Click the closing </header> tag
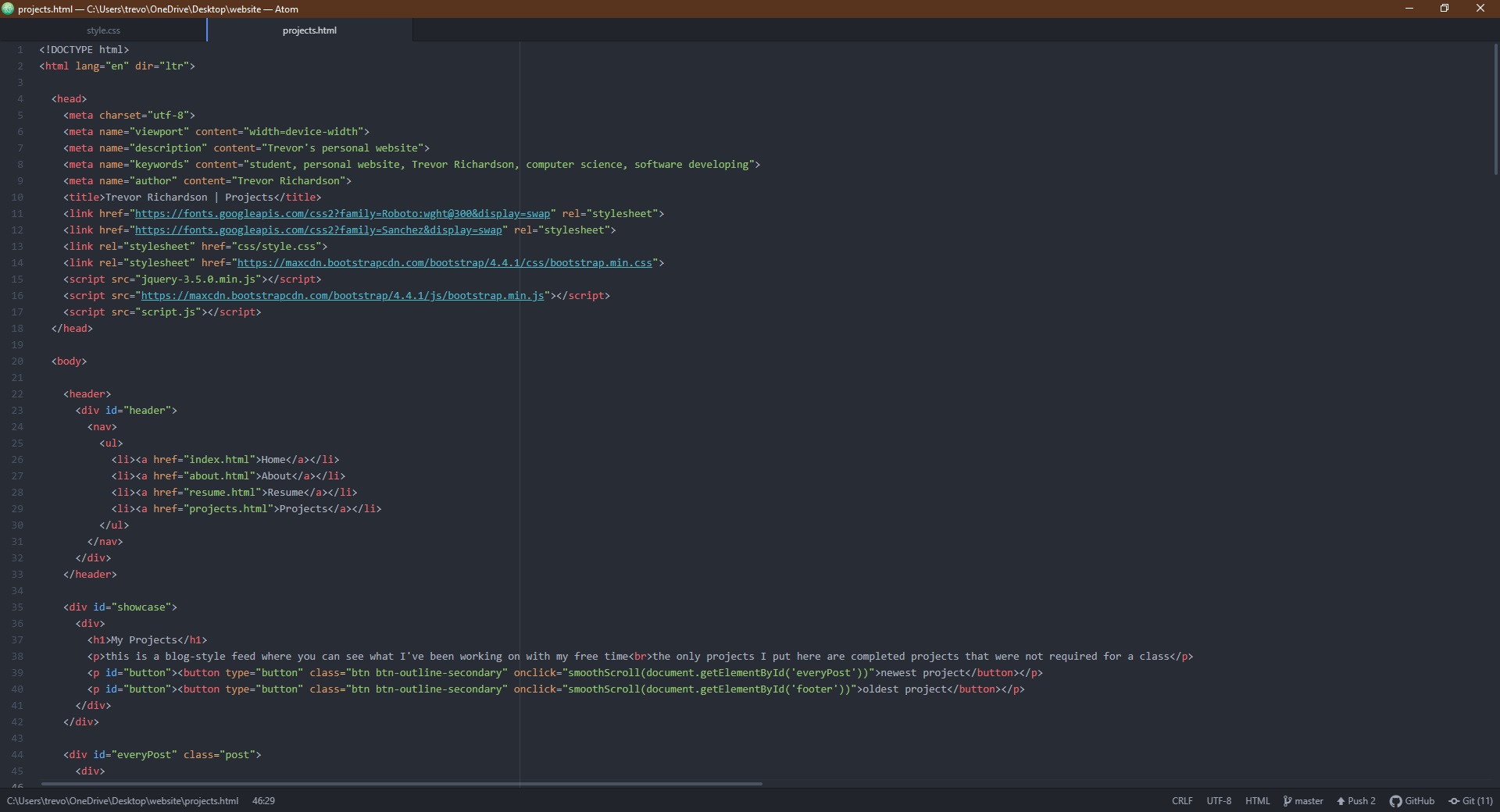 [x=91, y=575]
